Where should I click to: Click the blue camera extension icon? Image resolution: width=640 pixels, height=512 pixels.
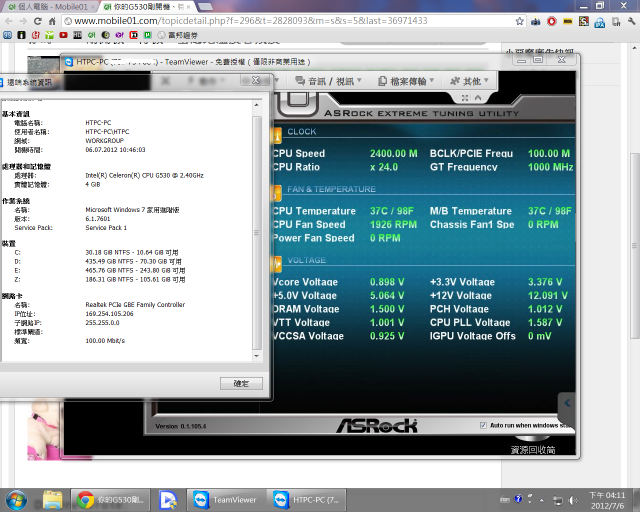coord(536,21)
